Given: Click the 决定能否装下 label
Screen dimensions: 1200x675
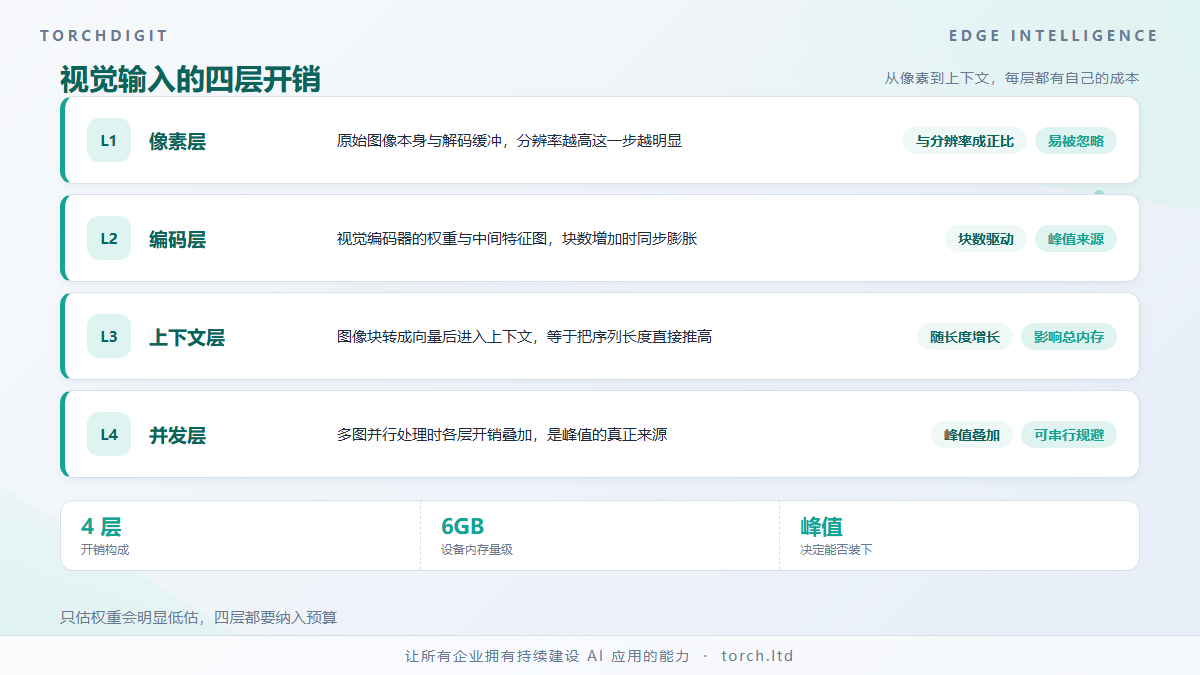Looking at the screenshot, I should pyautogui.click(x=836, y=550).
